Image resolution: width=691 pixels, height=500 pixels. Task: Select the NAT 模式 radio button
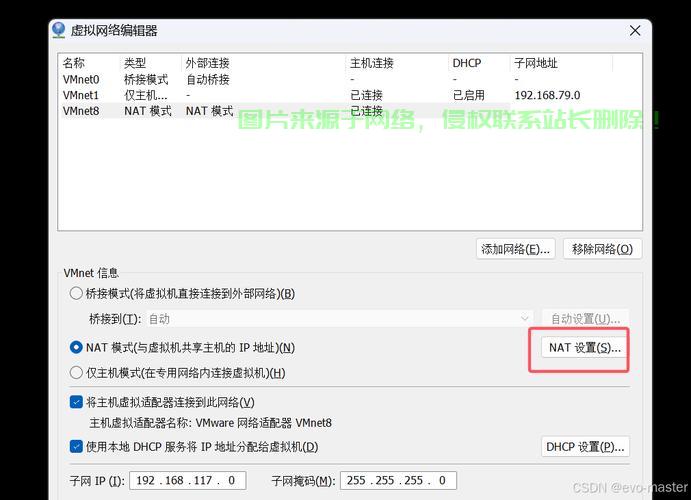point(76,348)
